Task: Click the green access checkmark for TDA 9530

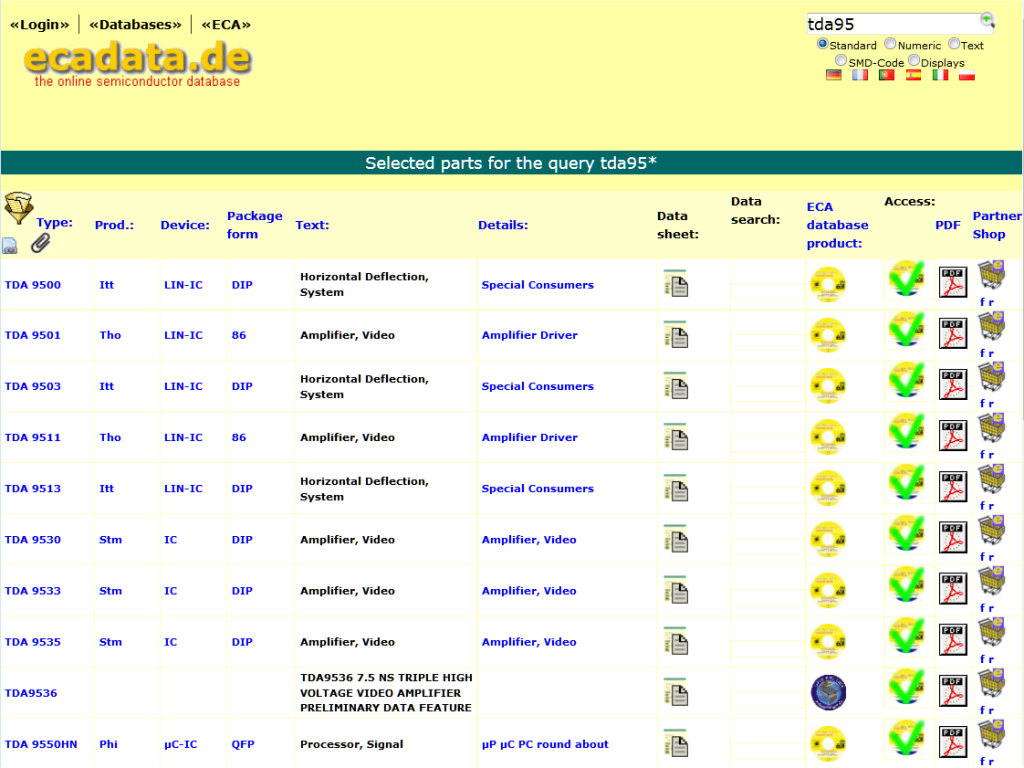Action: pyautogui.click(x=906, y=534)
